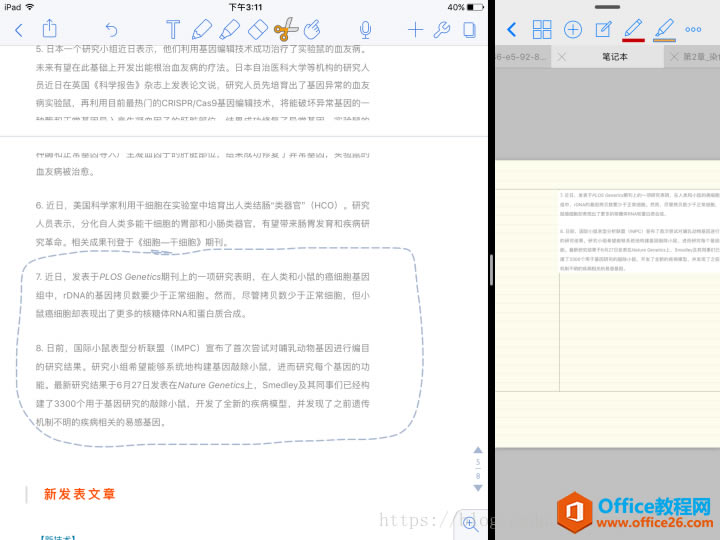Tap the slide-over grabber at top
Viewport: 720px width, 540px height.
tap(607, 7)
